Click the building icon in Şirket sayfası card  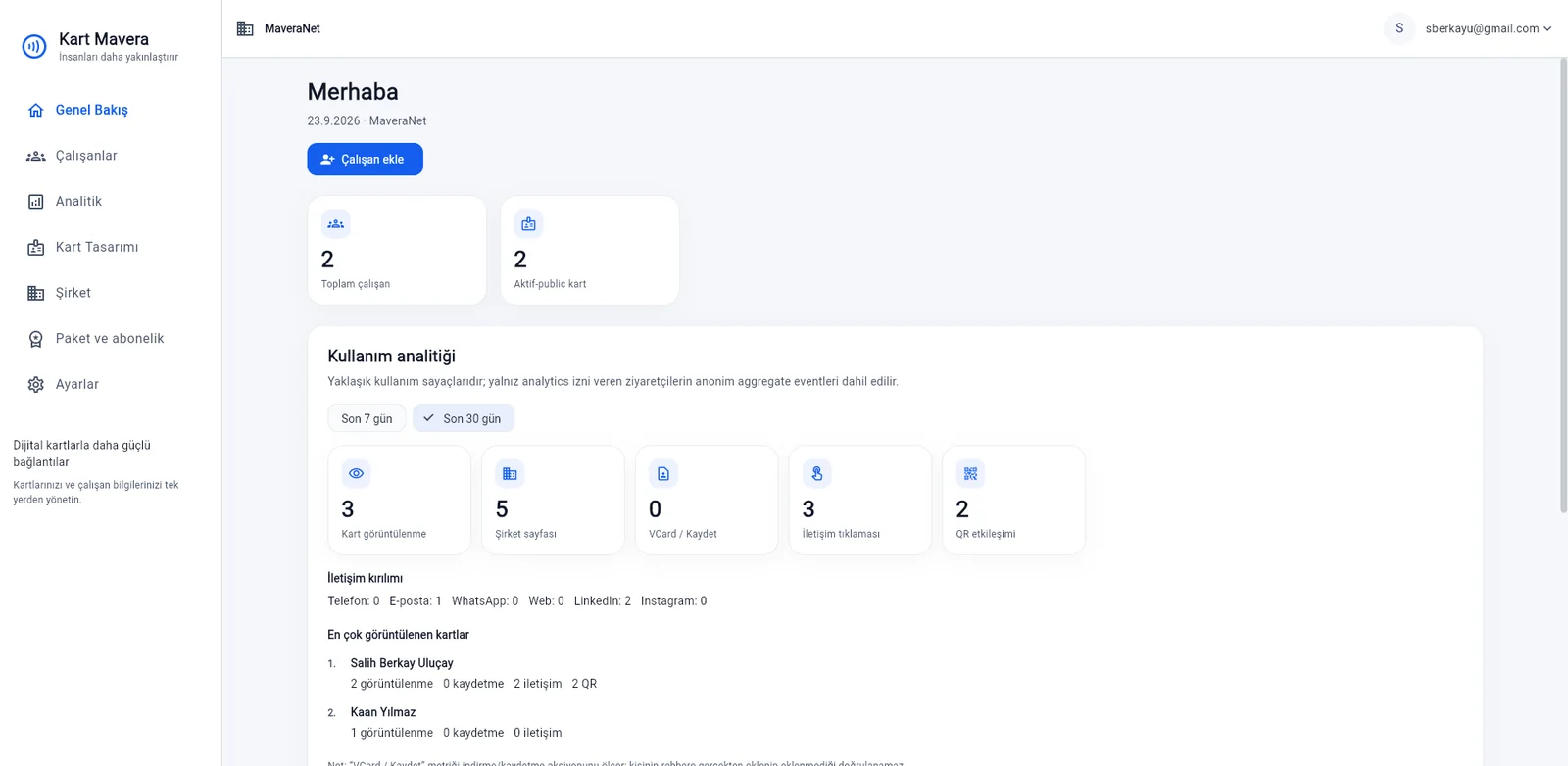point(510,474)
